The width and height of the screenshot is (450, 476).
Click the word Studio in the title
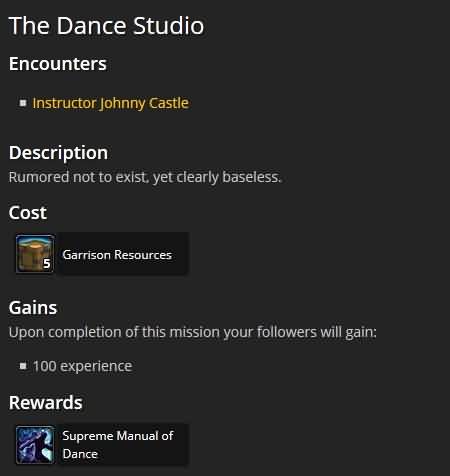168,26
